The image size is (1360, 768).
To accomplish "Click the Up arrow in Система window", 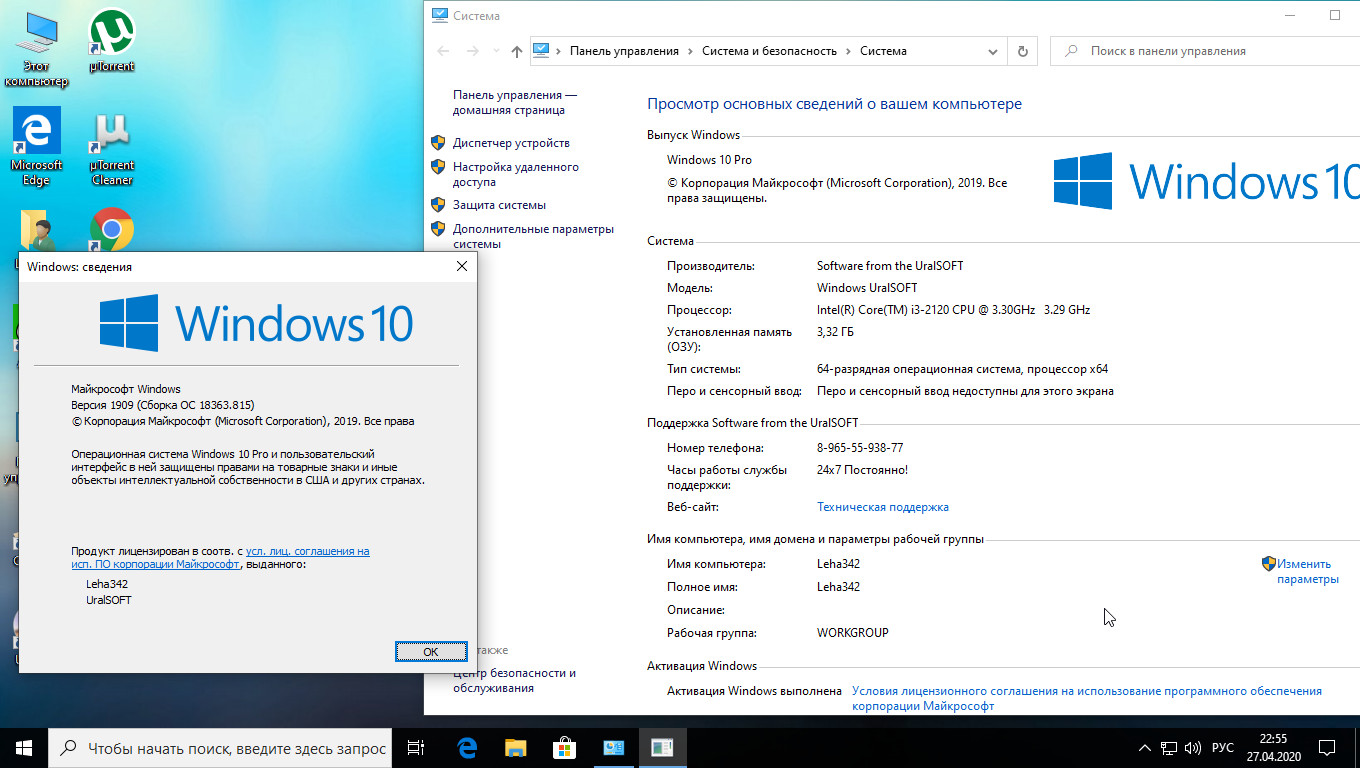I will click(x=516, y=51).
